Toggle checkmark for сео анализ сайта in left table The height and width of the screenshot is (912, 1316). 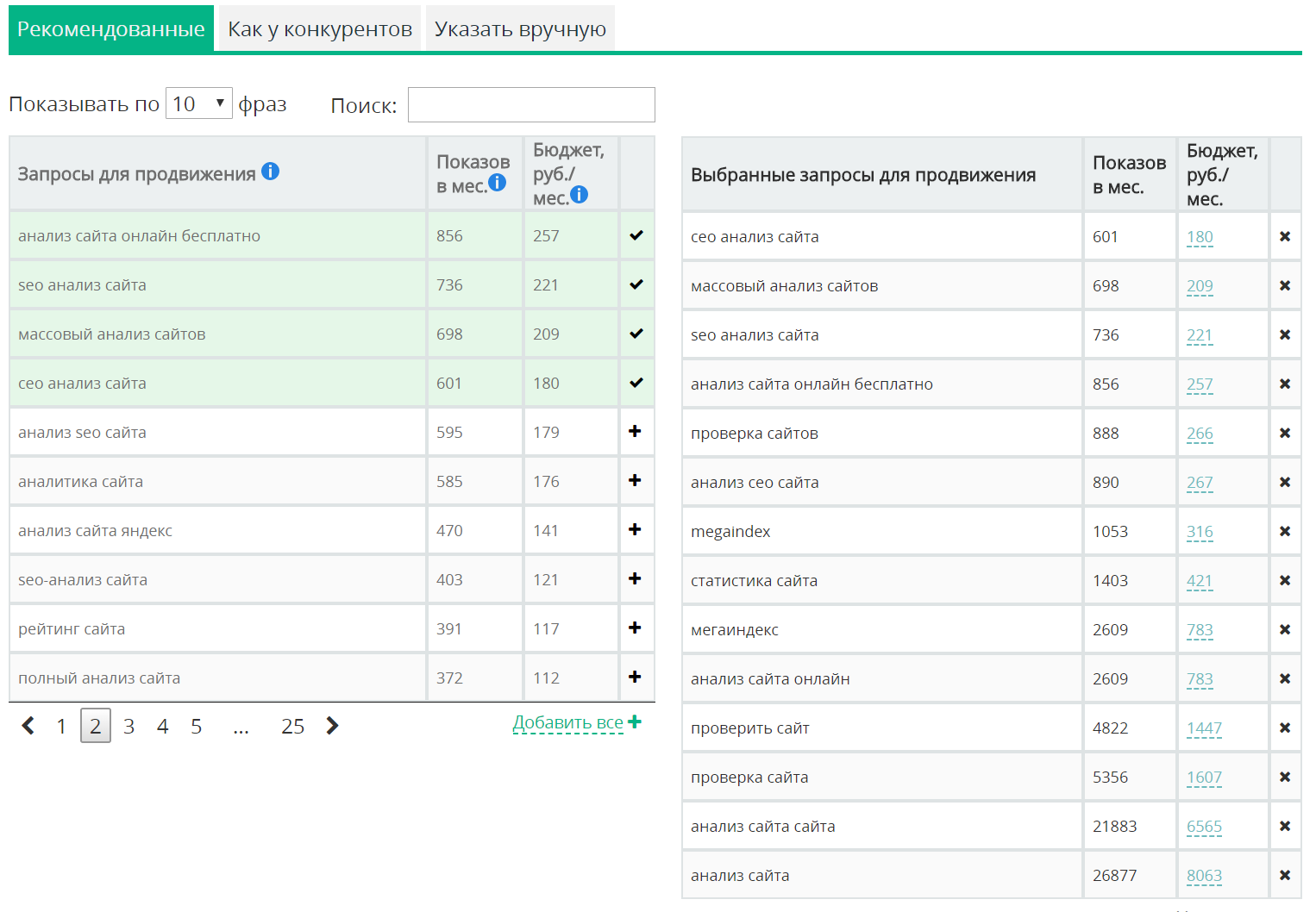coord(636,382)
